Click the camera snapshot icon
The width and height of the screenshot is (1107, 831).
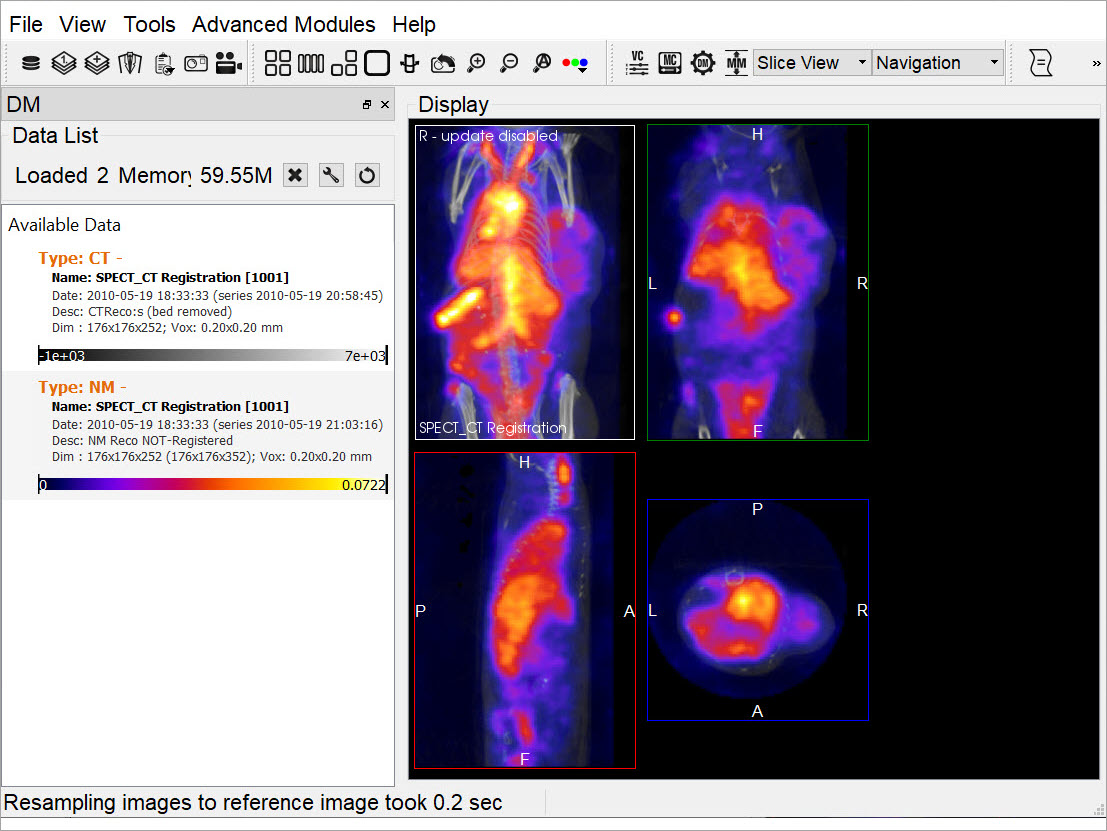tap(196, 63)
